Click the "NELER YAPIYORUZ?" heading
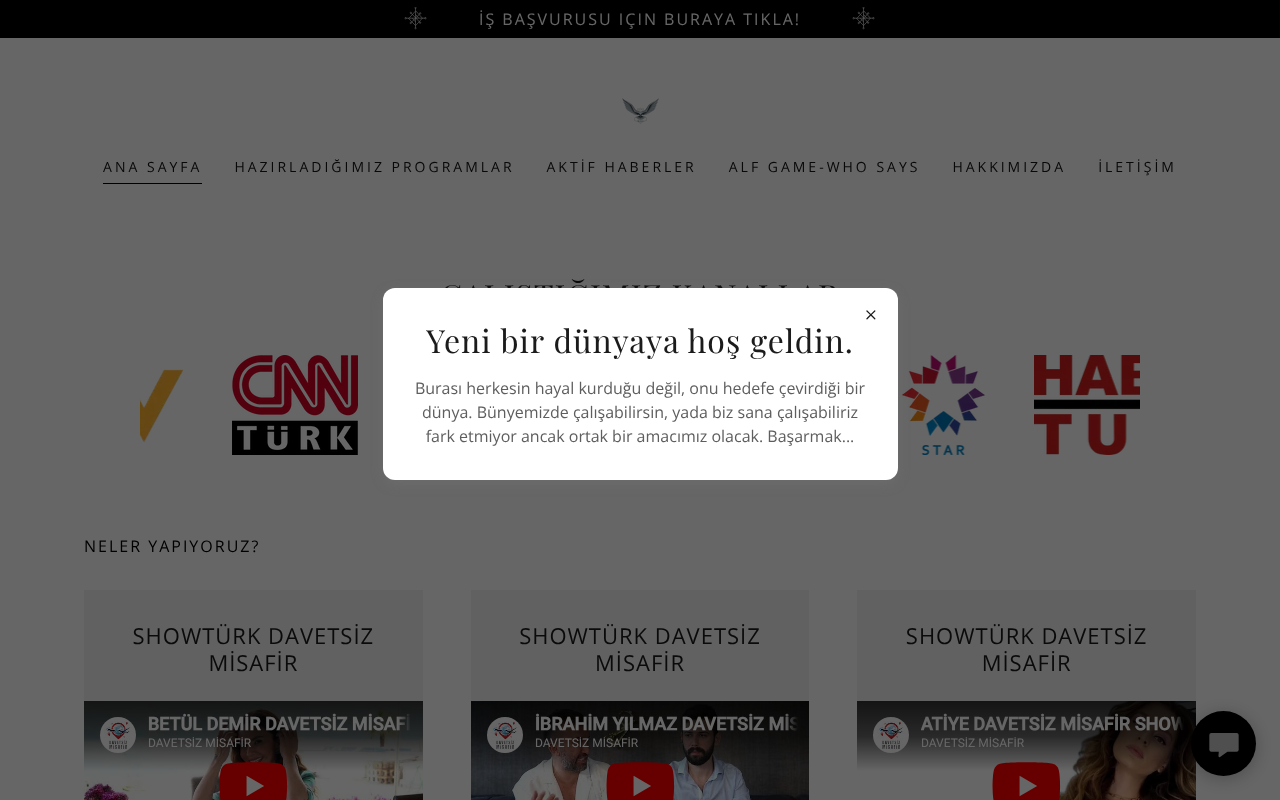 (x=172, y=547)
